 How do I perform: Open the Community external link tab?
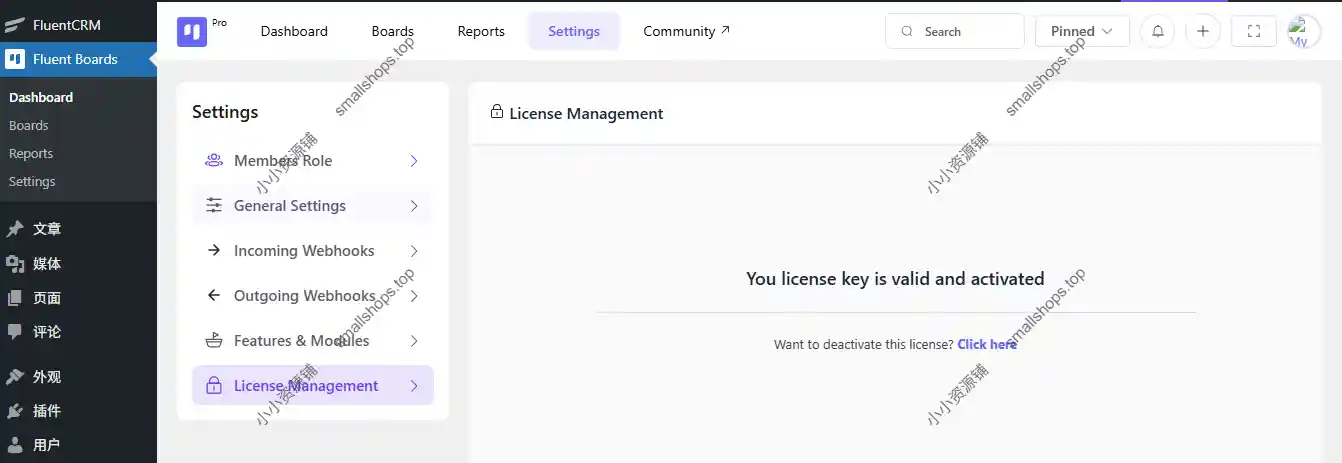pos(686,31)
